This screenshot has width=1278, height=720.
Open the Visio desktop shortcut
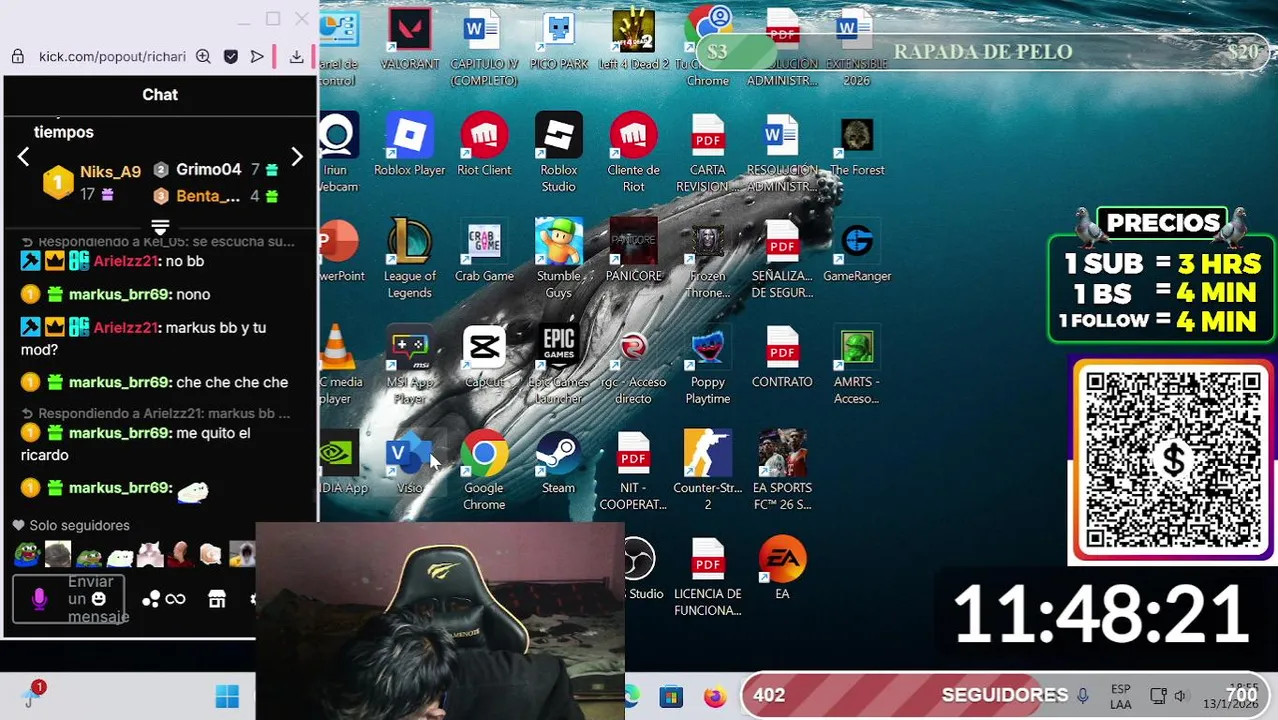(x=409, y=464)
